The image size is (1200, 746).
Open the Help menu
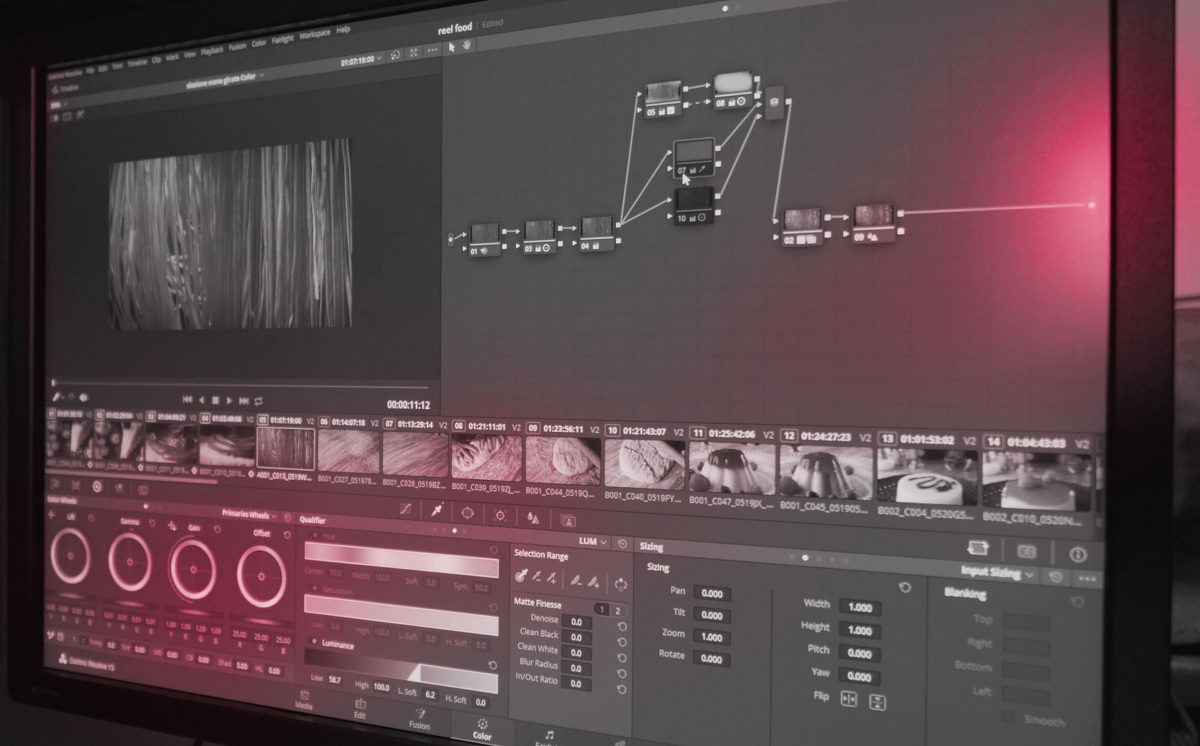point(343,30)
